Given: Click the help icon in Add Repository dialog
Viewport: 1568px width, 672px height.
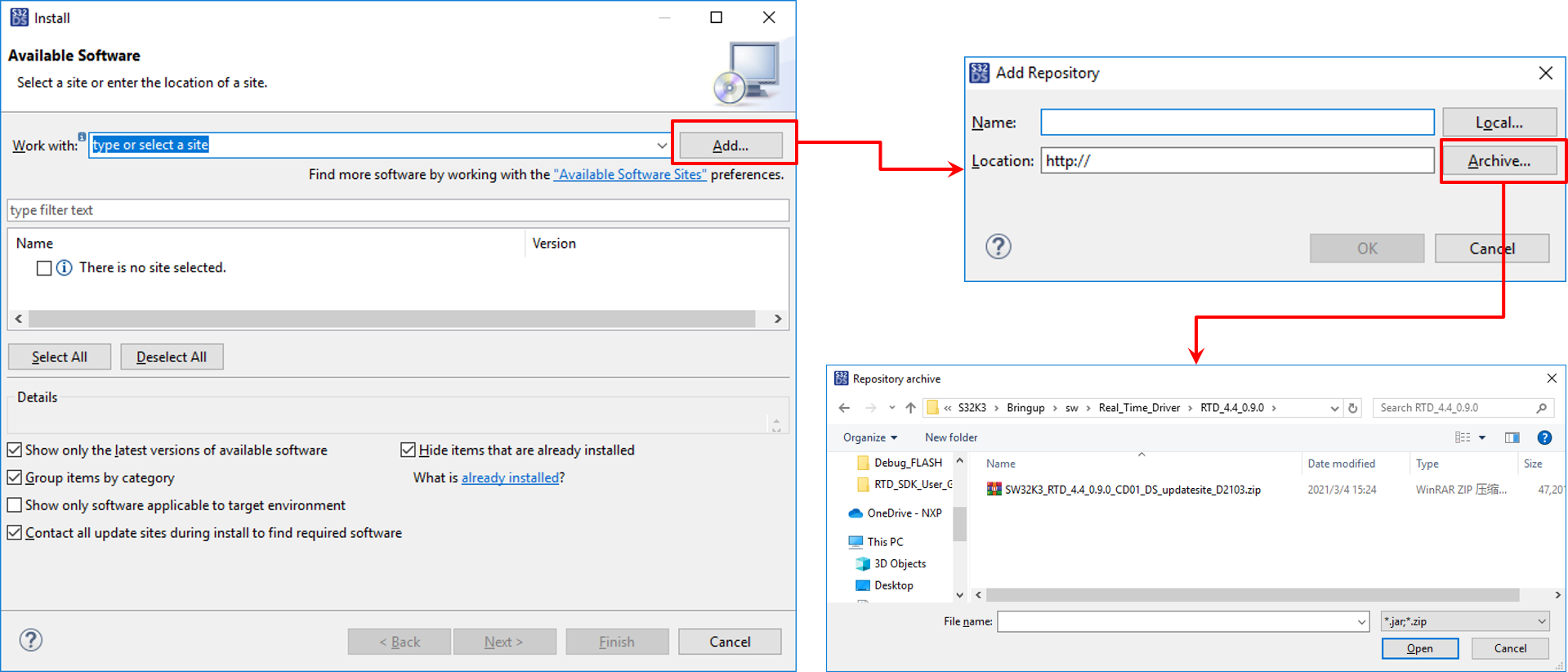Looking at the screenshot, I should pyautogui.click(x=998, y=246).
